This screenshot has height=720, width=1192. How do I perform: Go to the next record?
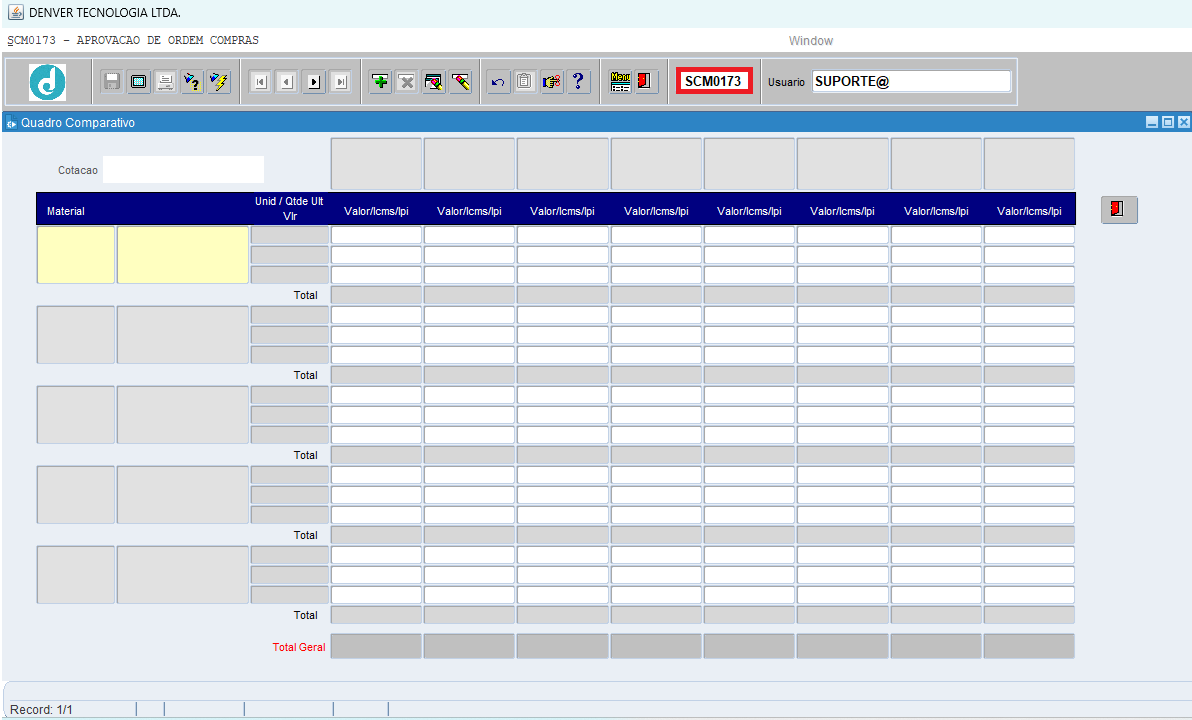click(314, 81)
